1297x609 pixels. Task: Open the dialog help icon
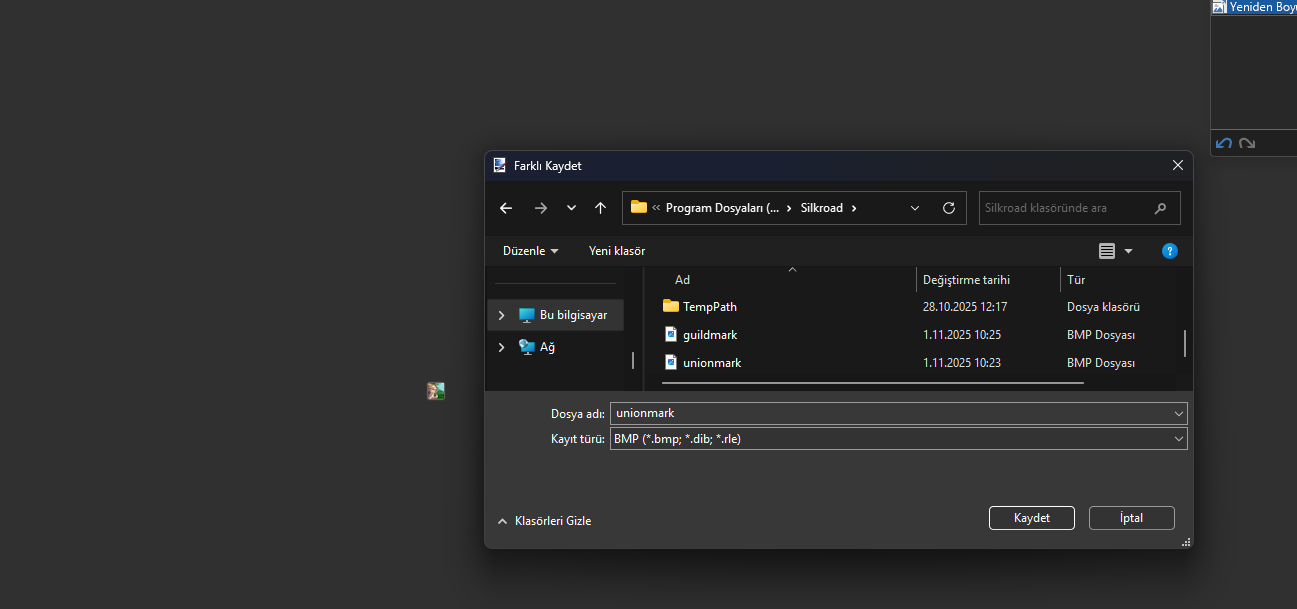pyautogui.click(x=1169, y=251)
